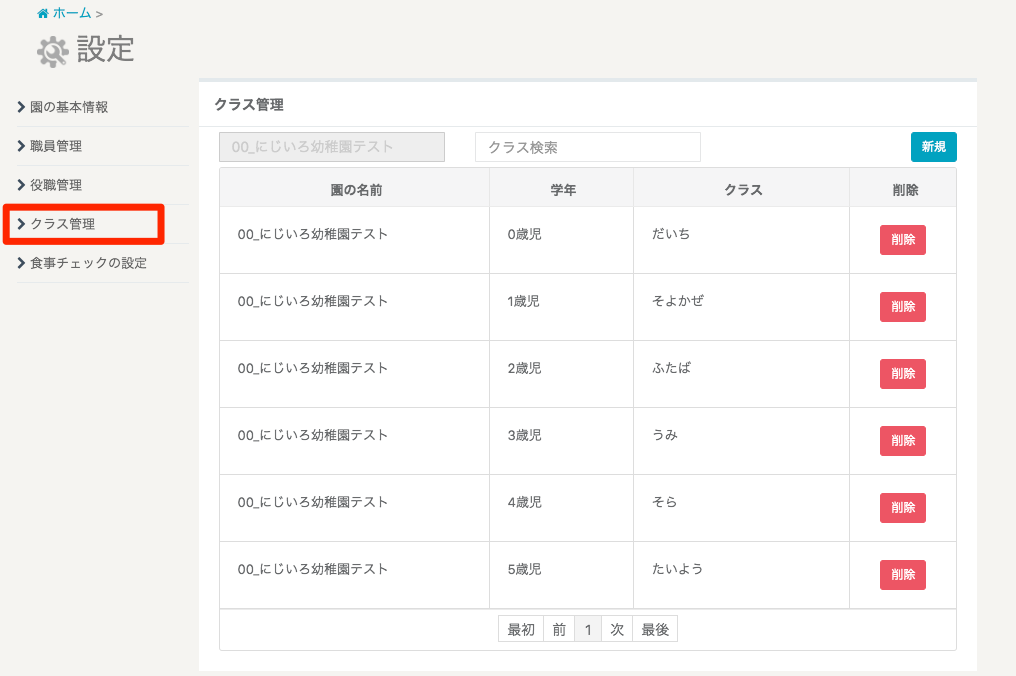Screen dimensions: 1016x676
Task: Open 職員管理 in the sidebar
Action: click(x=56, y=146)
